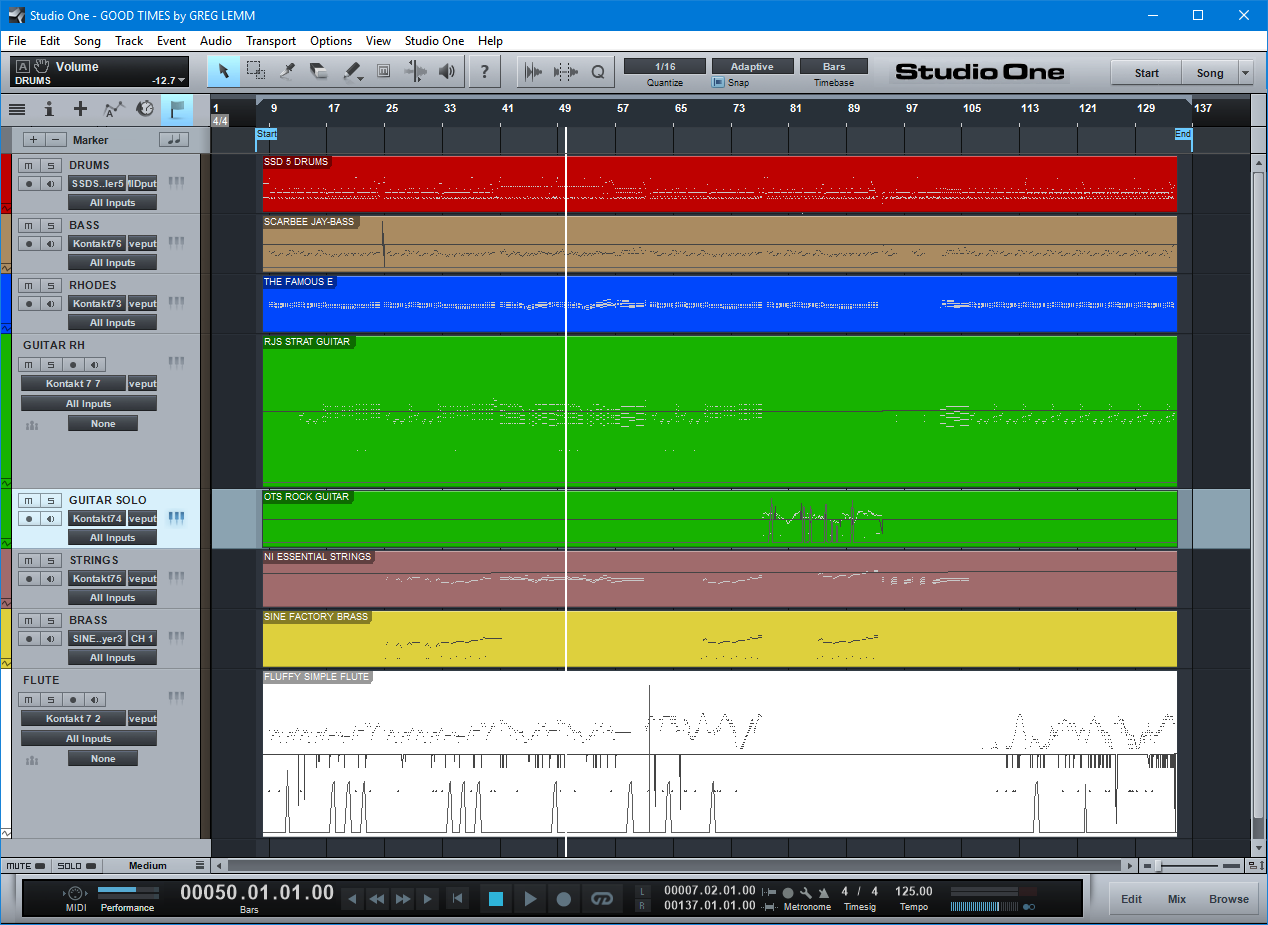Screen dimensions: 1268x925
Task: Open the Adaptive snap dropdown
Action: tap(752, 66)
